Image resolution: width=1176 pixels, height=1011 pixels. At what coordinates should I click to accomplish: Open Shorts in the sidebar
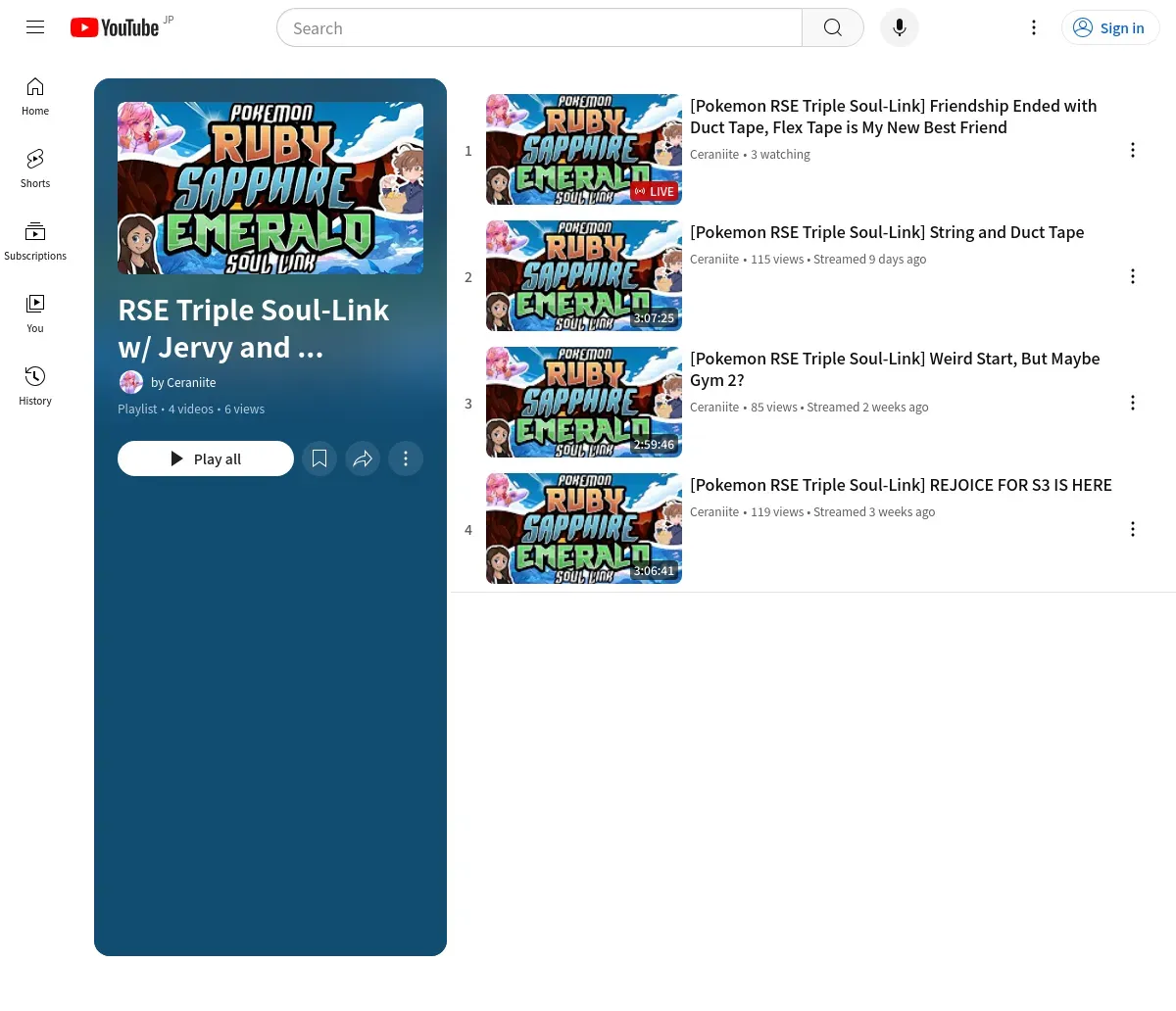pos(35,168)
